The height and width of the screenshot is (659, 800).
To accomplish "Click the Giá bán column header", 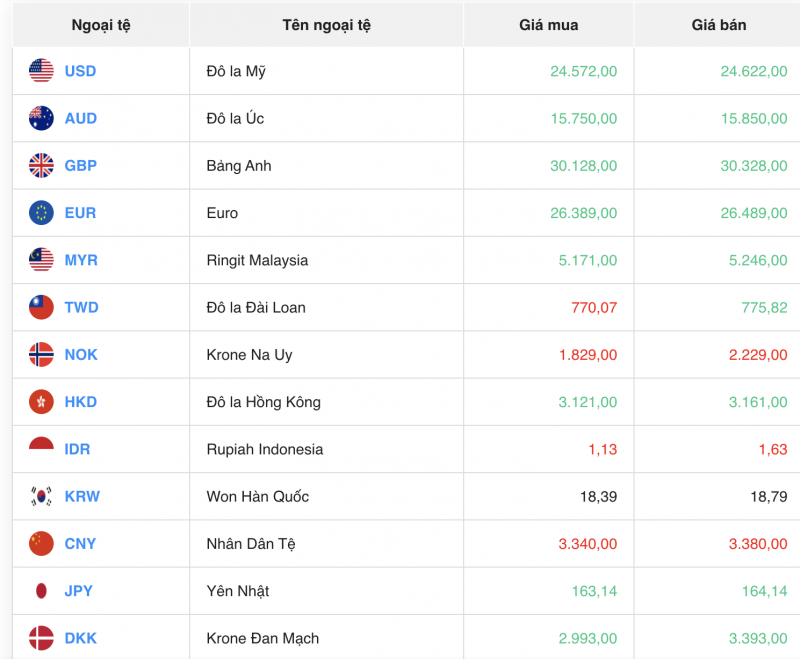I will click(716, 25).
